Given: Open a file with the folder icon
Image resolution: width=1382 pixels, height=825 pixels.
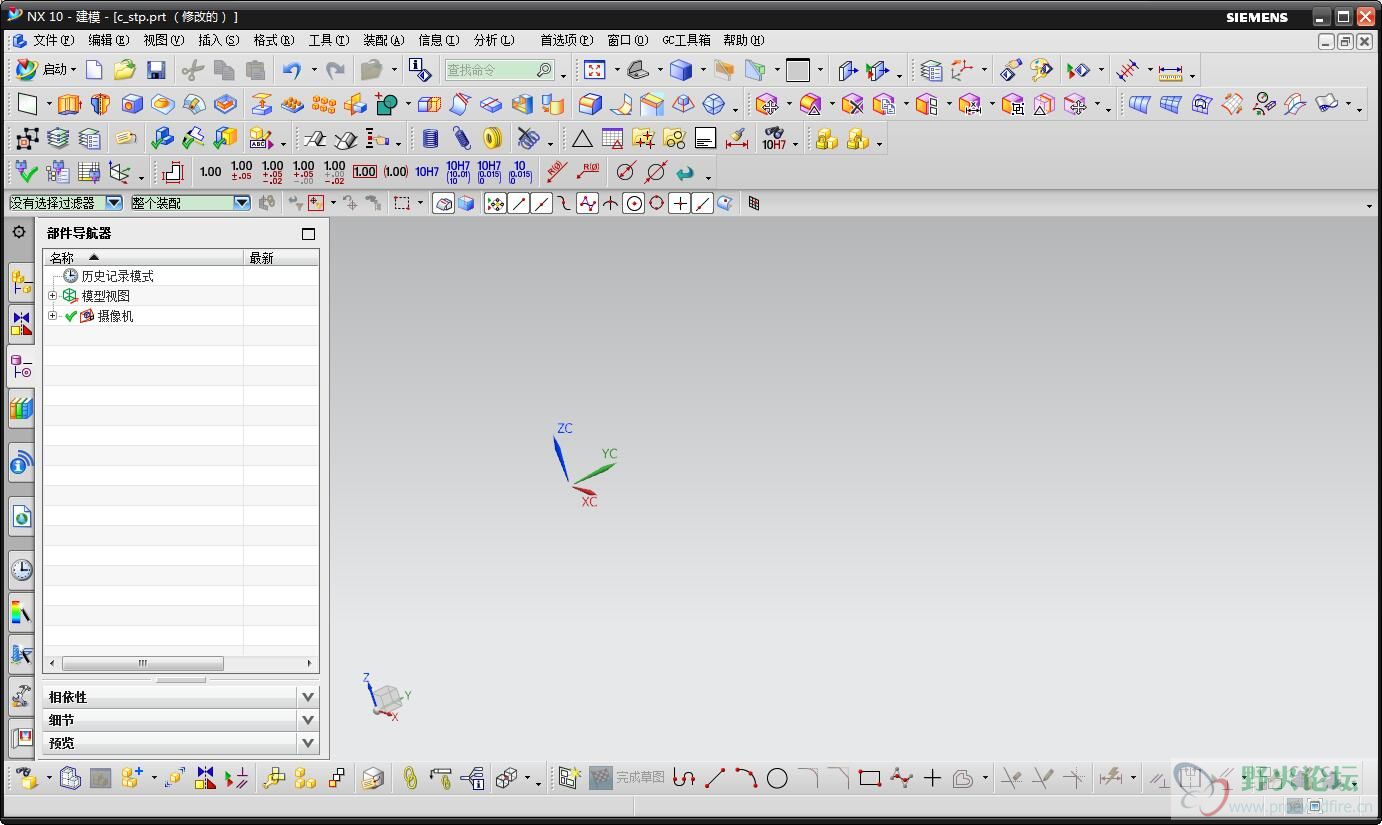Looking at the screenshot, I should click(x=124, y=70).
